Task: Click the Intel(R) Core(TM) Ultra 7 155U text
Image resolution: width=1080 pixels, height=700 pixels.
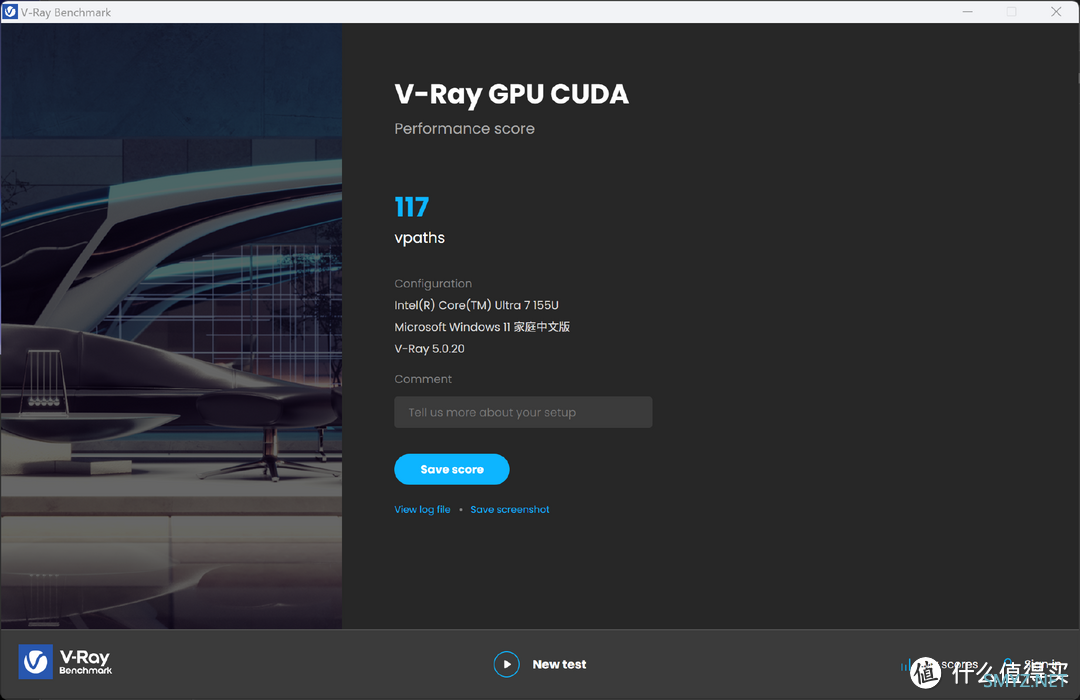Action: point(477,305)
